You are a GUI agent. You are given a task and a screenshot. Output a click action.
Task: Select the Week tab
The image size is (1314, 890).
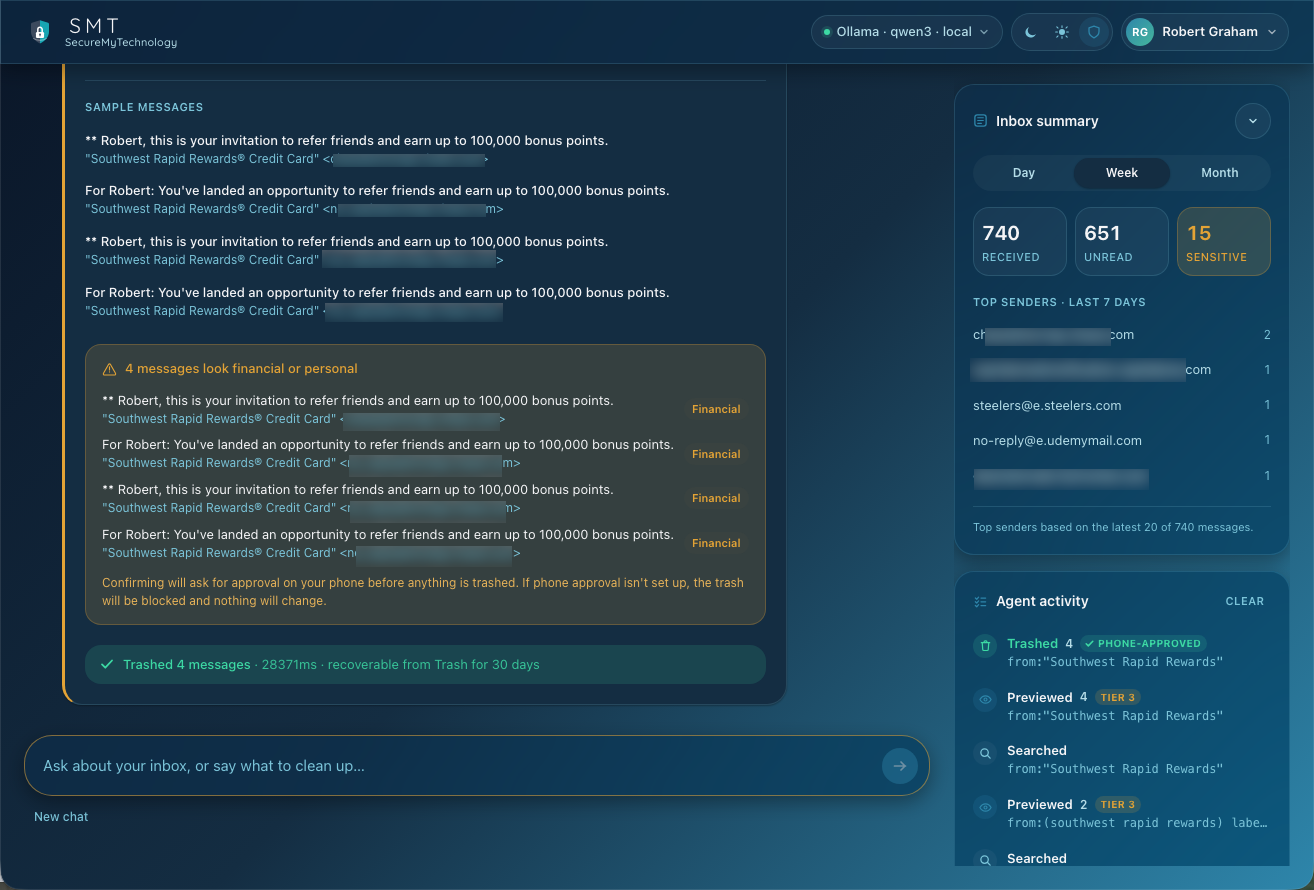coord(1122,173)
